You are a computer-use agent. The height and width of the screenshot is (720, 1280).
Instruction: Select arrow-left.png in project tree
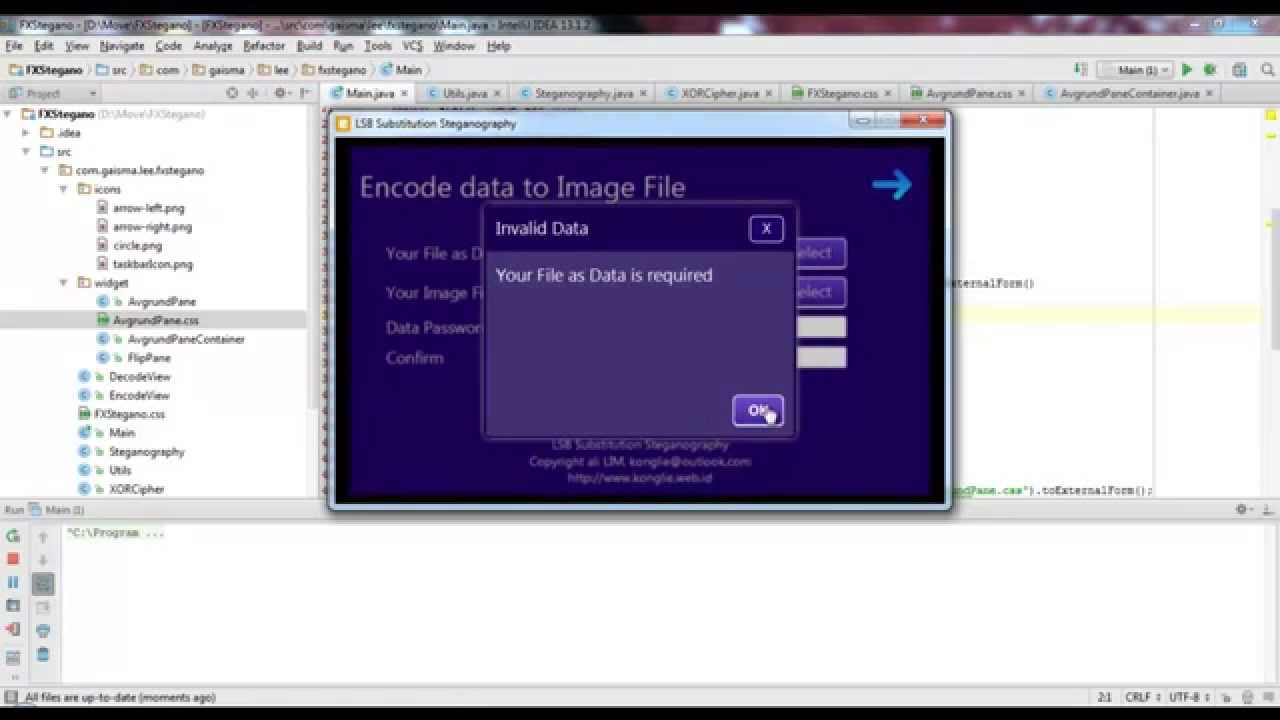[148, 208]
